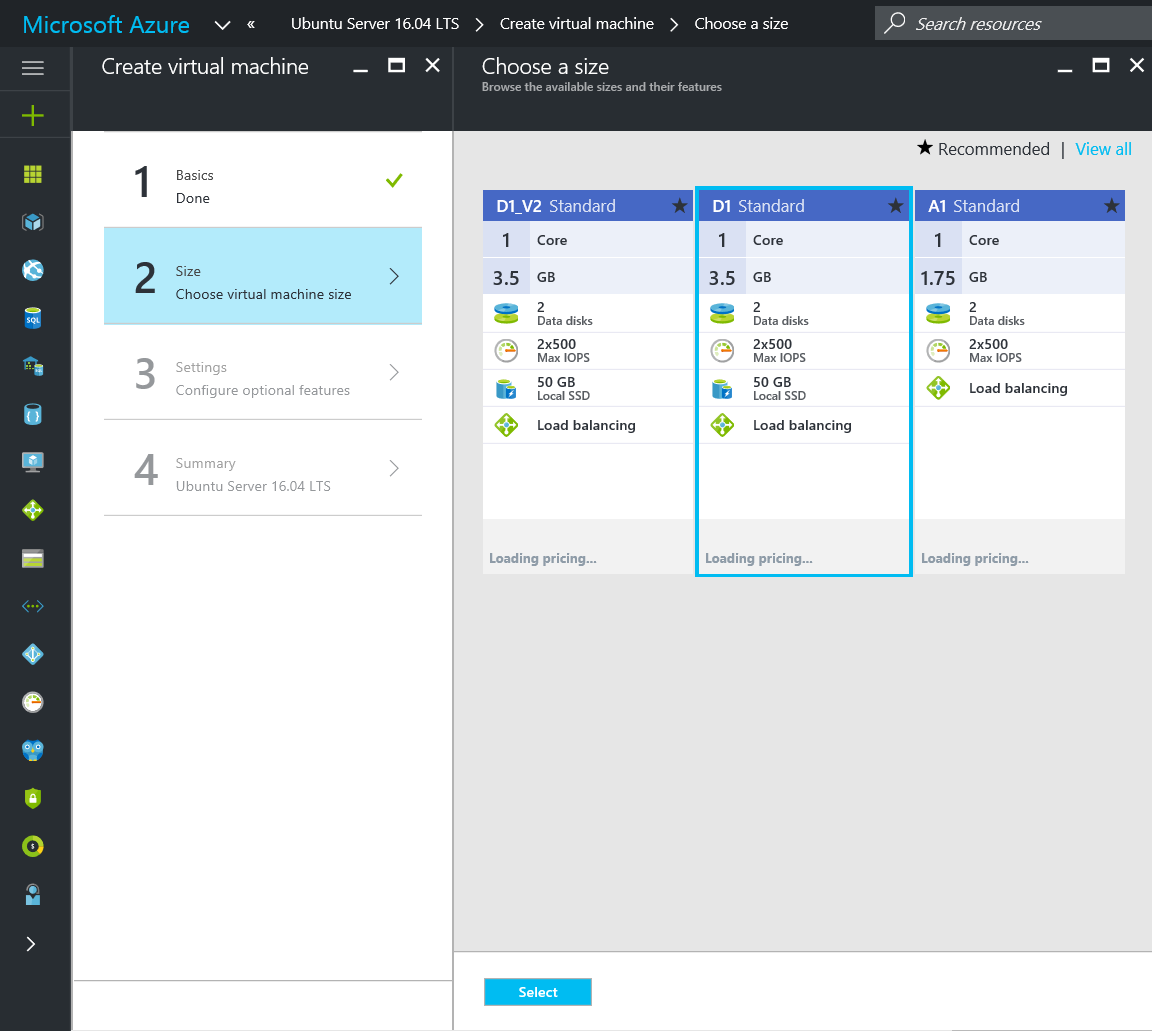Click Local SSD icon in D1_V2 card
This screenshot has height=1031, width=1152.
pyautogui.click(x=506, y=388)
